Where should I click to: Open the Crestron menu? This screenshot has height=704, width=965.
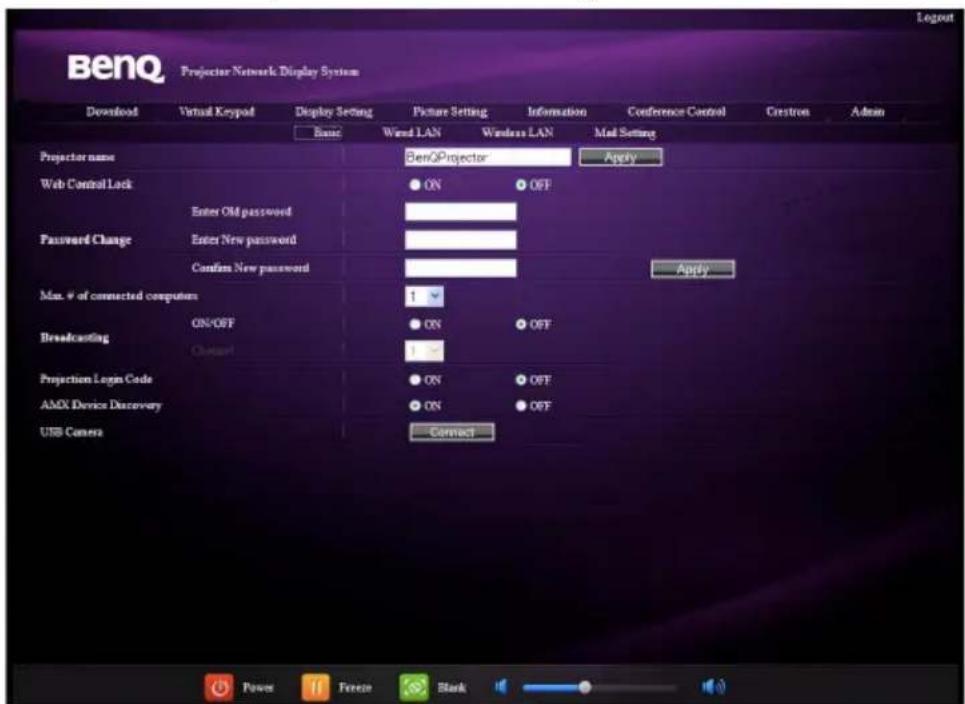pos(788,111)
